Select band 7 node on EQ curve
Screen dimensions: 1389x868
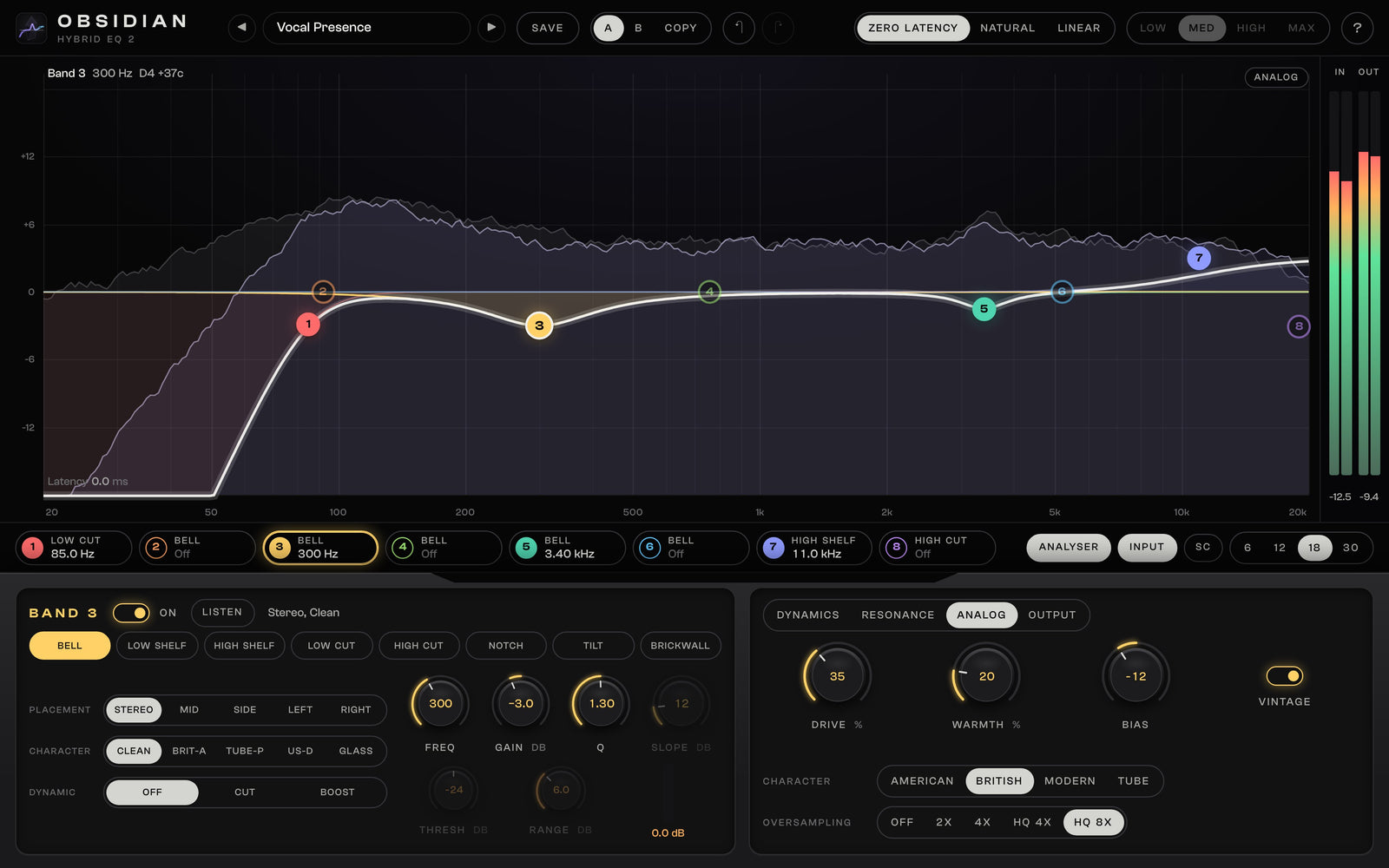[1199, 258]
